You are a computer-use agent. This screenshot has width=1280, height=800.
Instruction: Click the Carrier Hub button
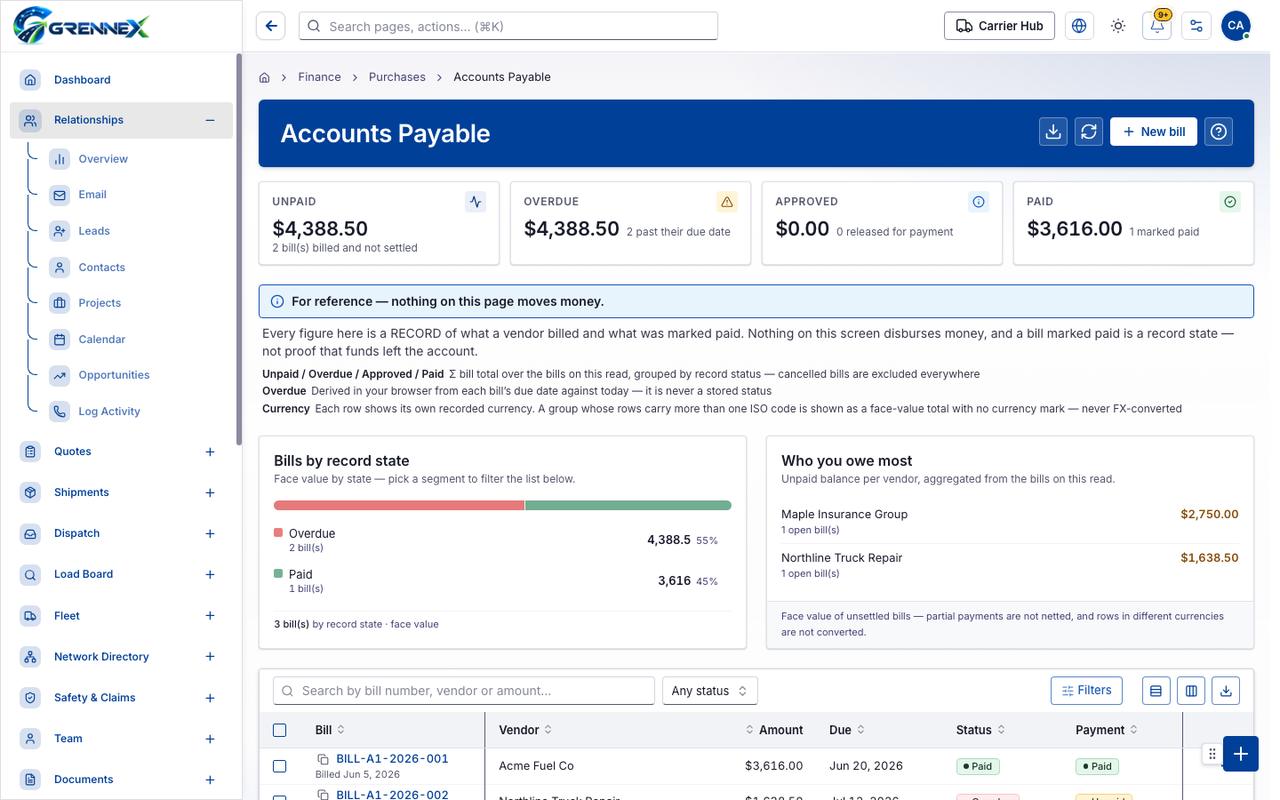pos(999,26)
